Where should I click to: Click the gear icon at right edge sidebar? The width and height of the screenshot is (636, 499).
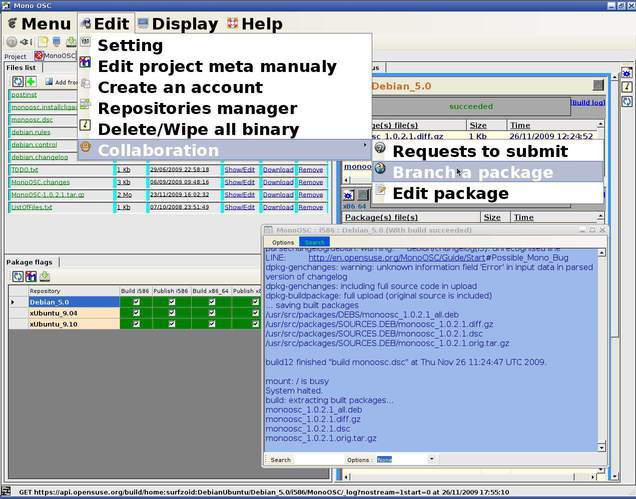point(627,73)
